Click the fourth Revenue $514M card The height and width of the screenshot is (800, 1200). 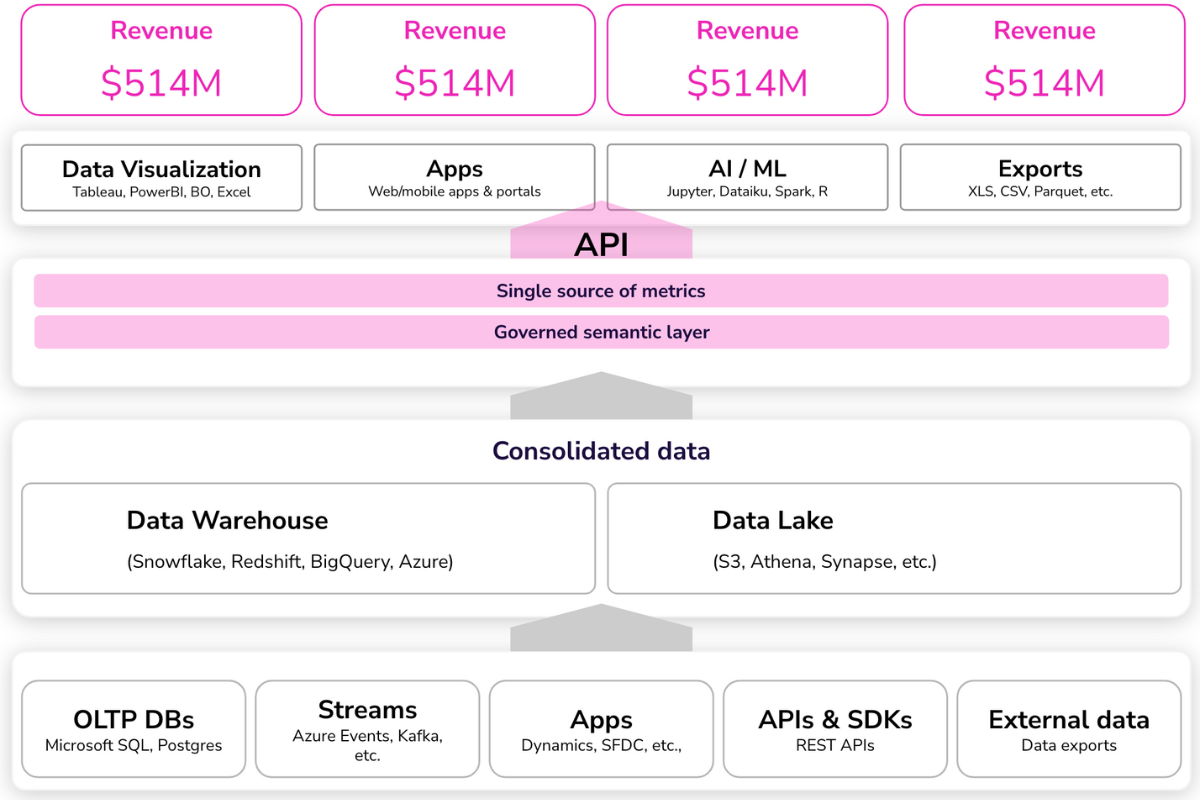coord(1044,59)
